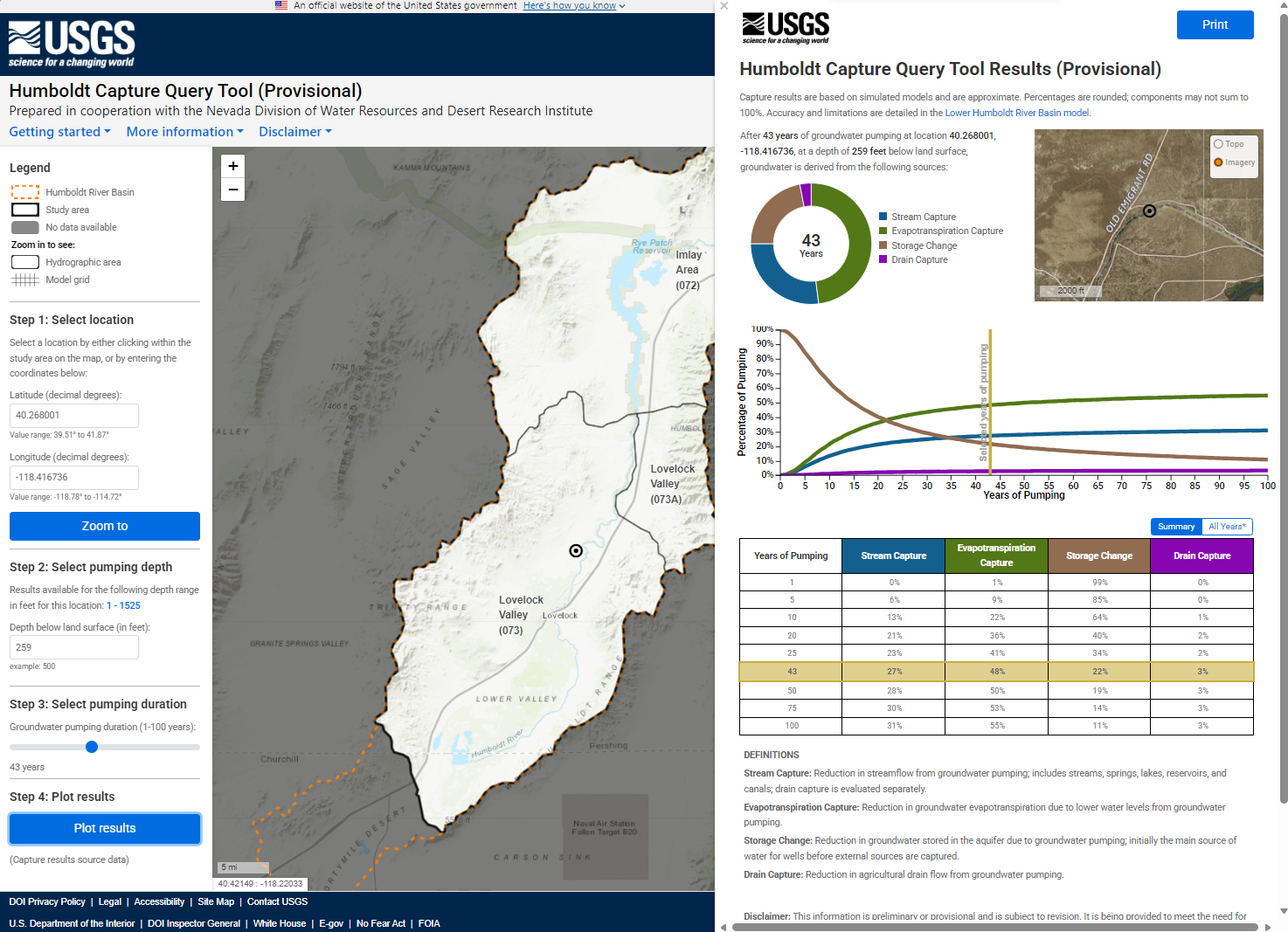Screen dimensions: 1288x932
Task: Select the Summary table tab
Action: tap(1176, 527)
